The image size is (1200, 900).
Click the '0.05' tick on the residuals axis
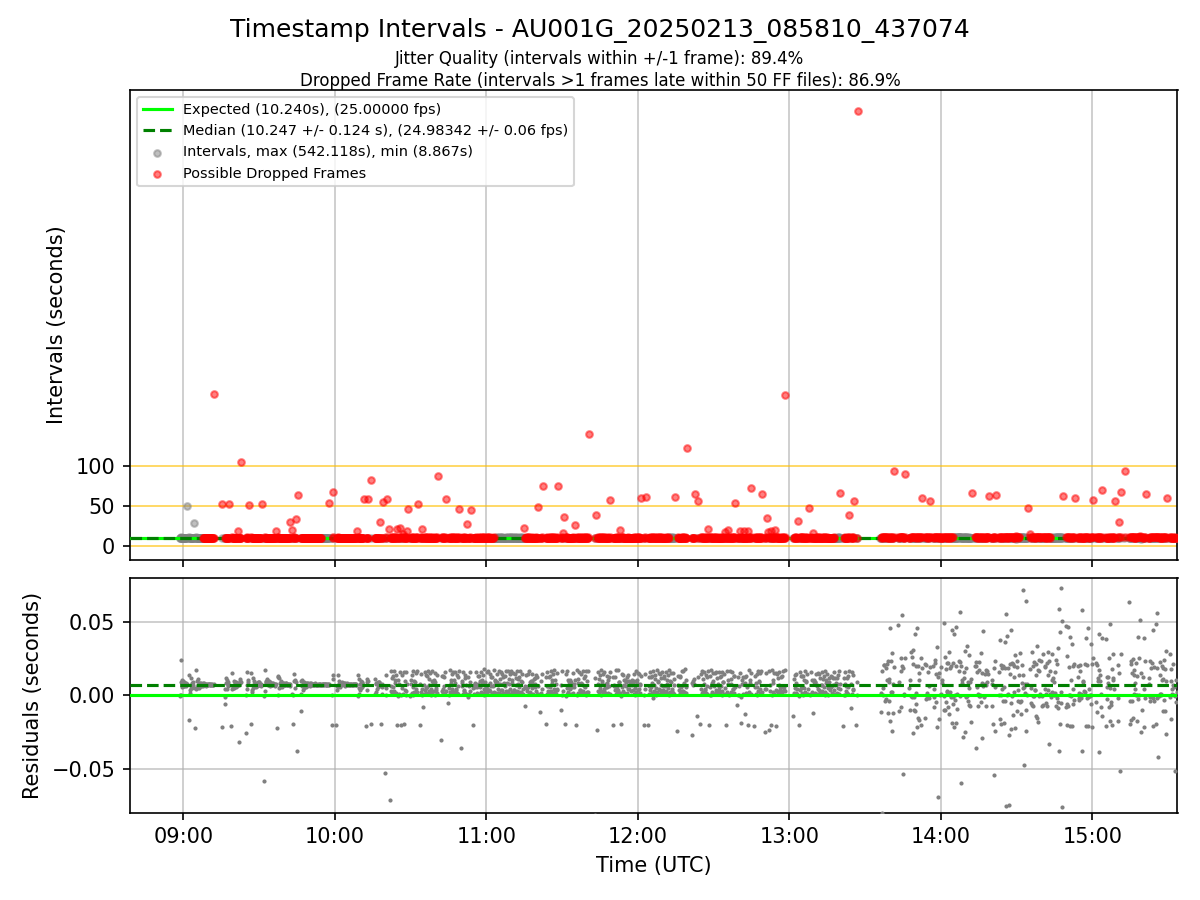pos(91,622)
